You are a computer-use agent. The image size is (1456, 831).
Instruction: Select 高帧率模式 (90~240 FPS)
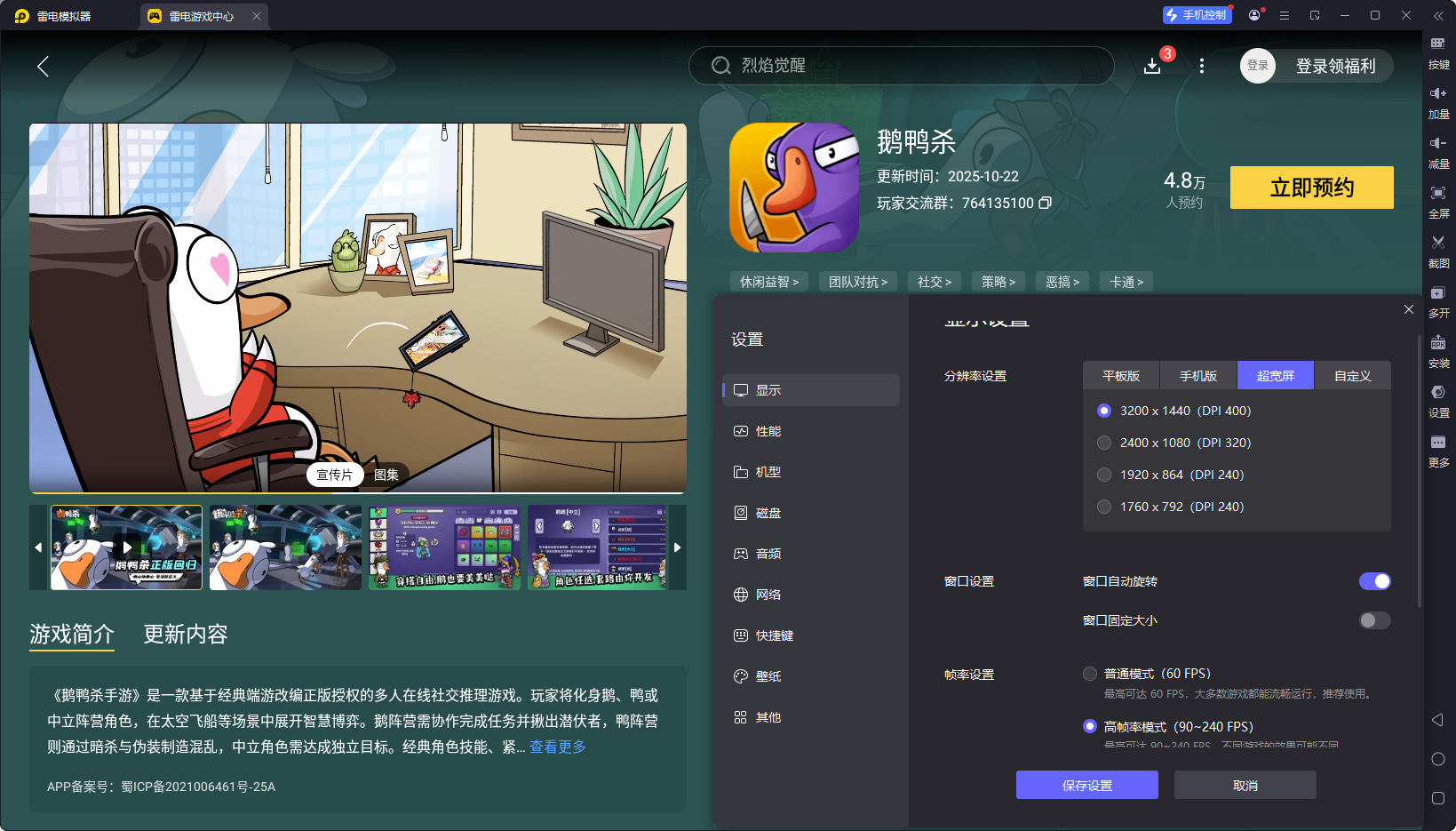[1090, 726]
